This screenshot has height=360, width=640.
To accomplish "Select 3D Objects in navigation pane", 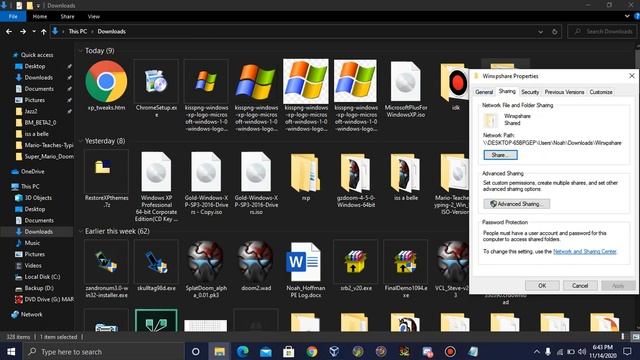I will click(38, 198).
